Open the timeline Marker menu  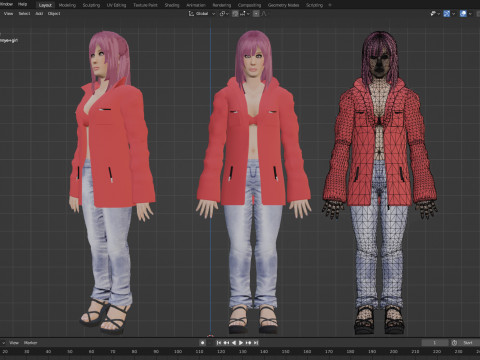[x=30, y=343]
